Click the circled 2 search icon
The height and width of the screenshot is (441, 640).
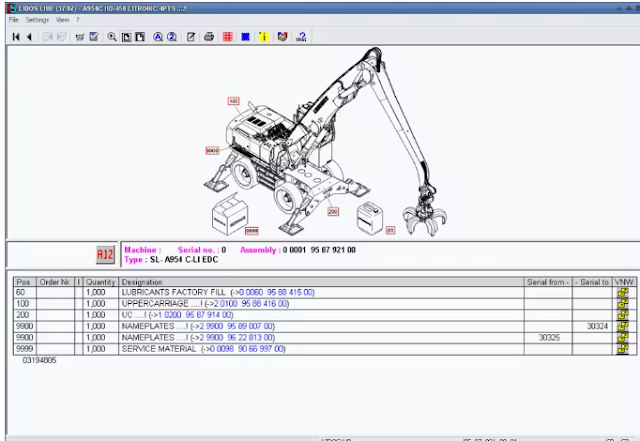tap(172, 37)
